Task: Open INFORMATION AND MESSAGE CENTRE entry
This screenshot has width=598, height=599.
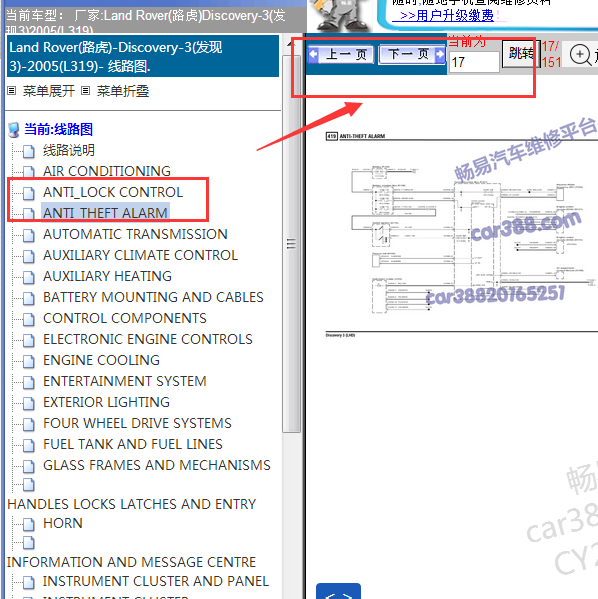Action: point(131,562)
